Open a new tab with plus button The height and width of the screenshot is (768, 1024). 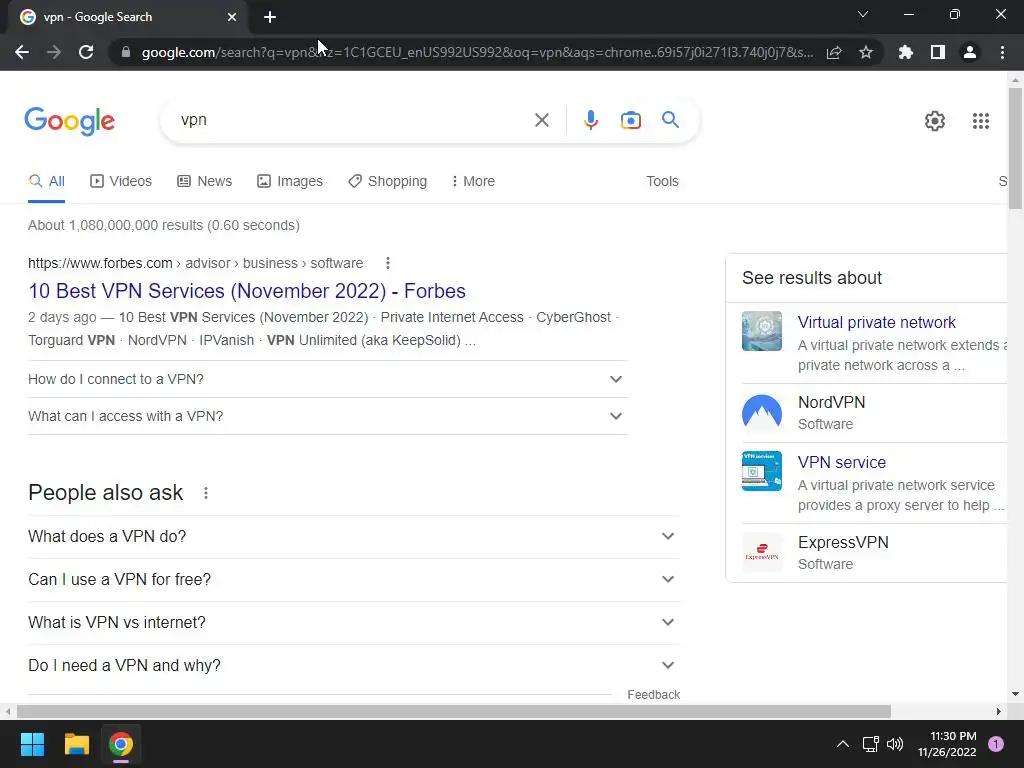pyautogui.click(x=270, y=17)
